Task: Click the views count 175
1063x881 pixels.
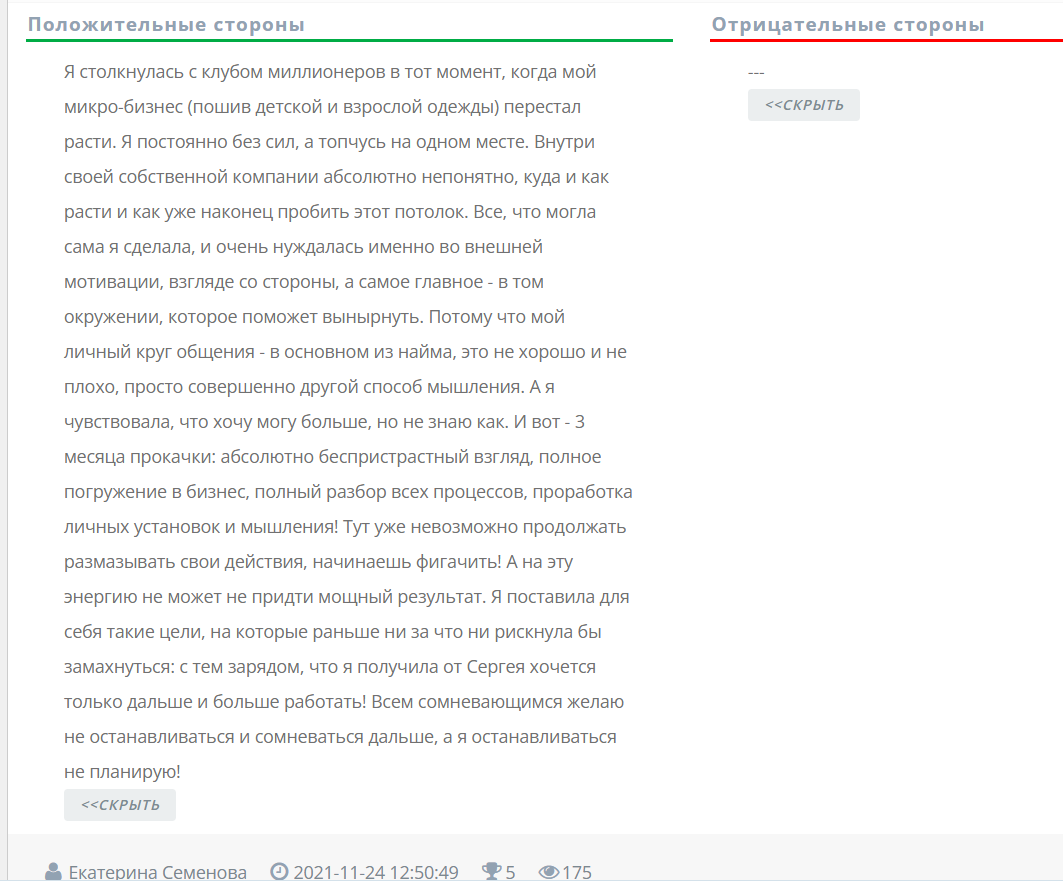Action: 577,872
